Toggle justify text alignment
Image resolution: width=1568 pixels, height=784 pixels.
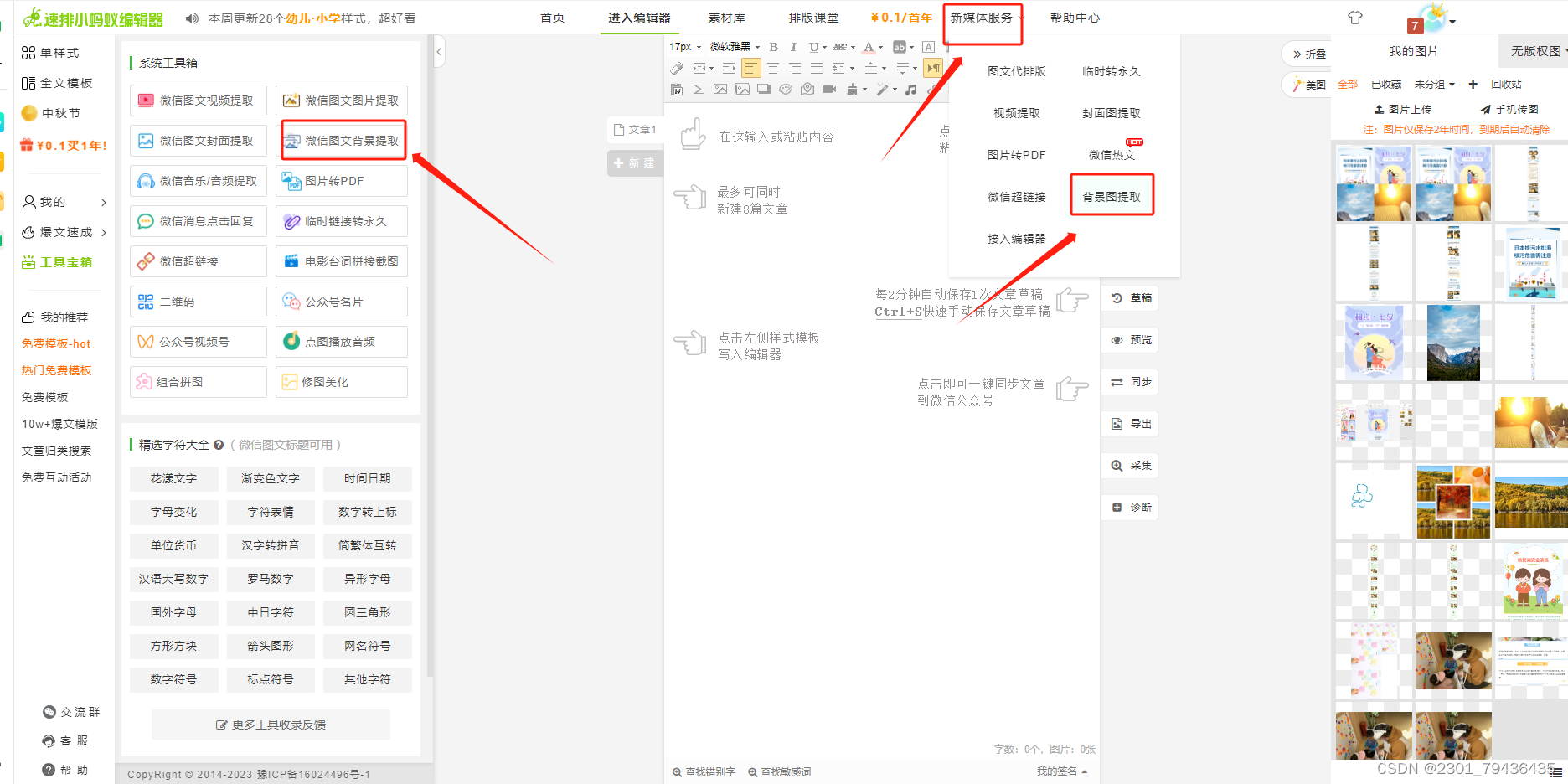pyautogui.click(x=817, y=68)
